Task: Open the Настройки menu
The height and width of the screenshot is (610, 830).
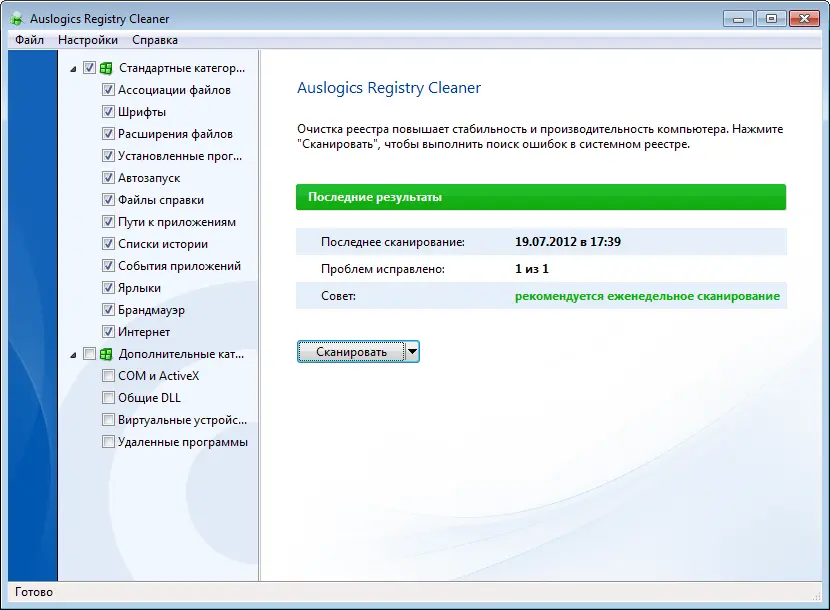Action: pos(88,40)
